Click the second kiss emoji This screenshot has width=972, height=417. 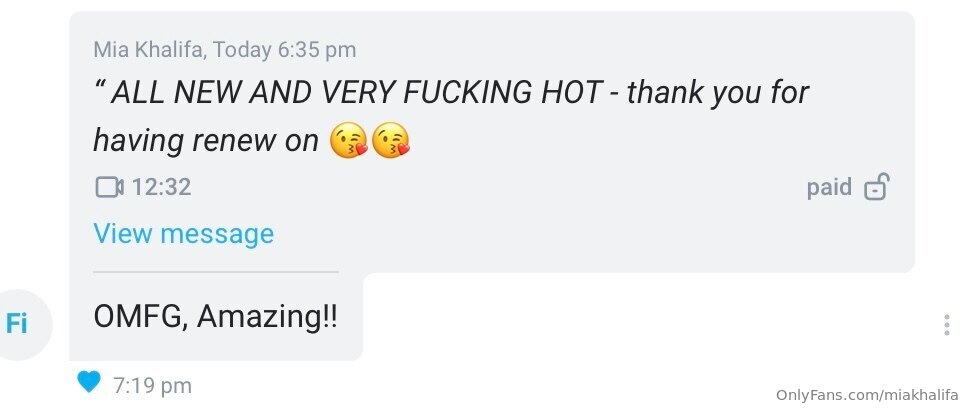coord(391,141)
